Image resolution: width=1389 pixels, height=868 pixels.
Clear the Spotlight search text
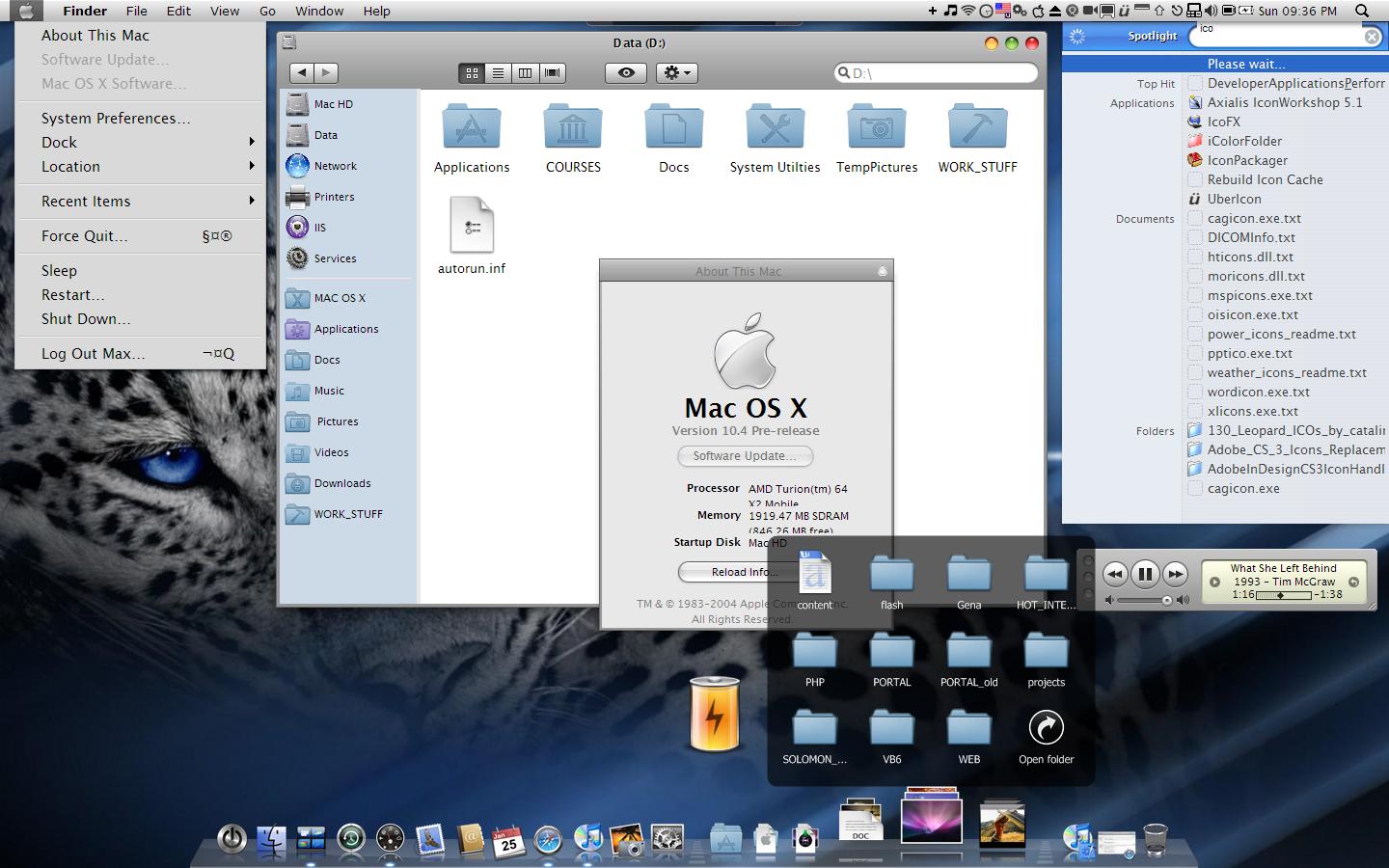(1372, 37)
